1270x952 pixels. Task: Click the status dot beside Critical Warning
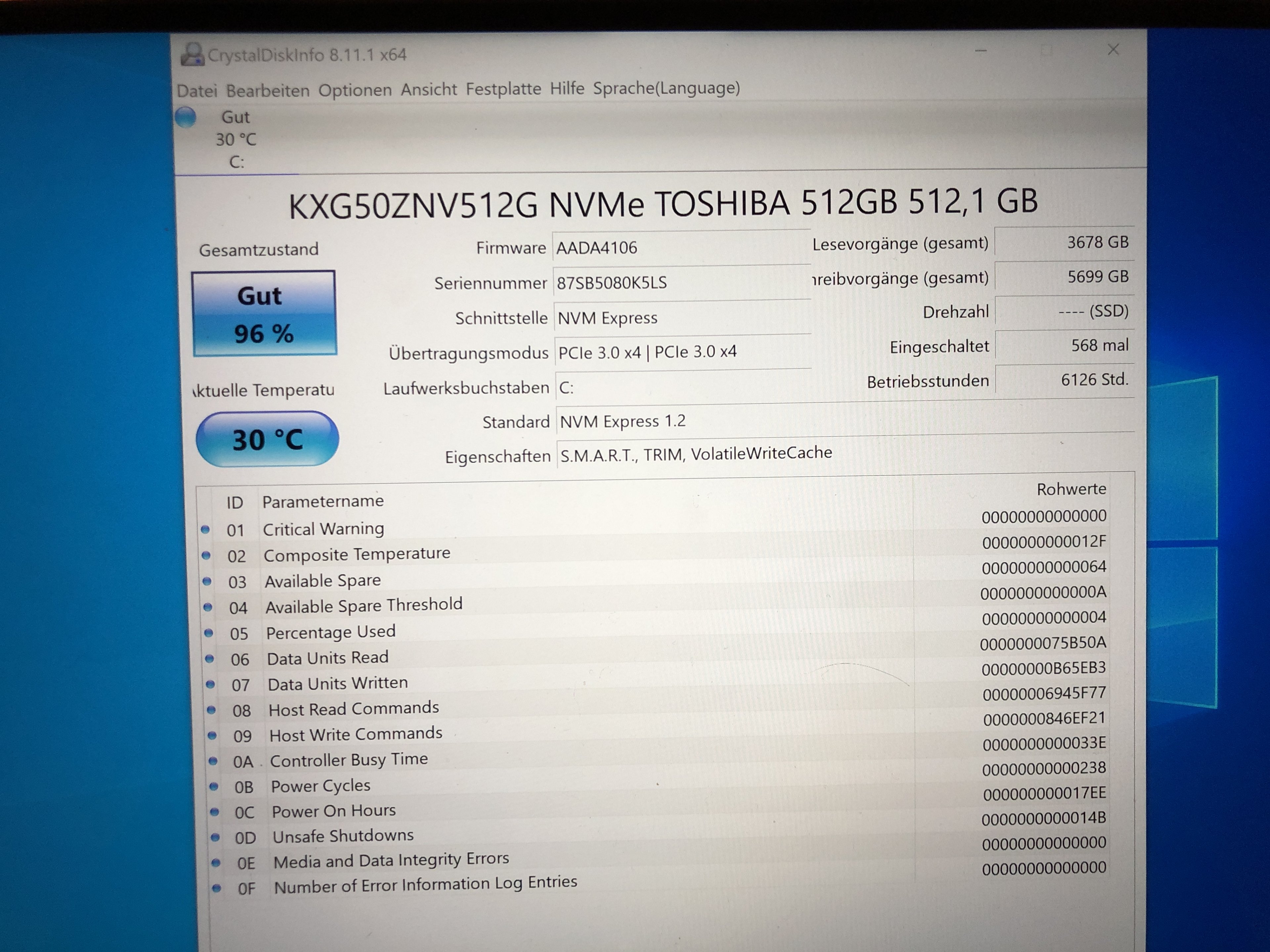click(205, 530)
